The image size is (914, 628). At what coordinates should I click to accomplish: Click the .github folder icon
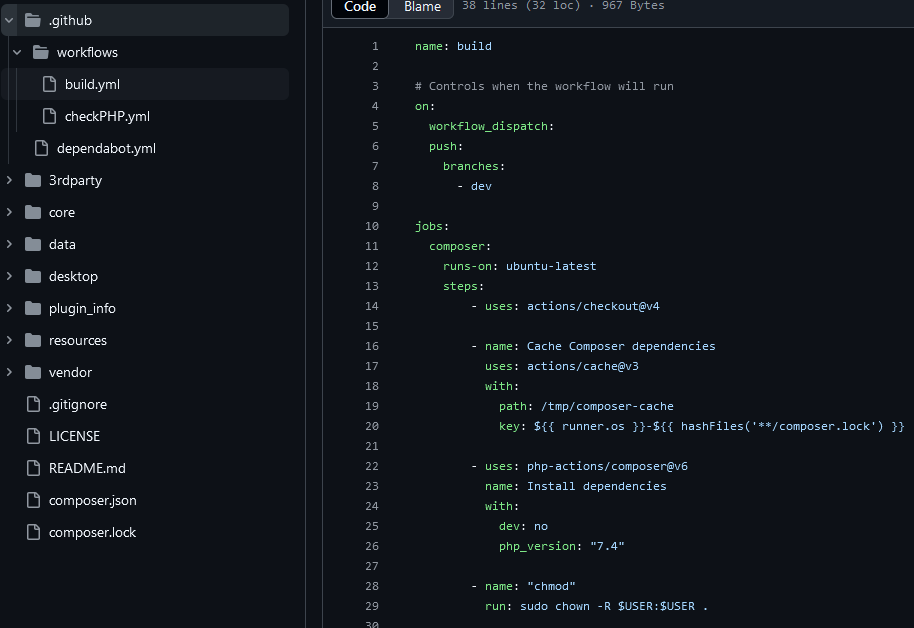(x=33, y=20)
